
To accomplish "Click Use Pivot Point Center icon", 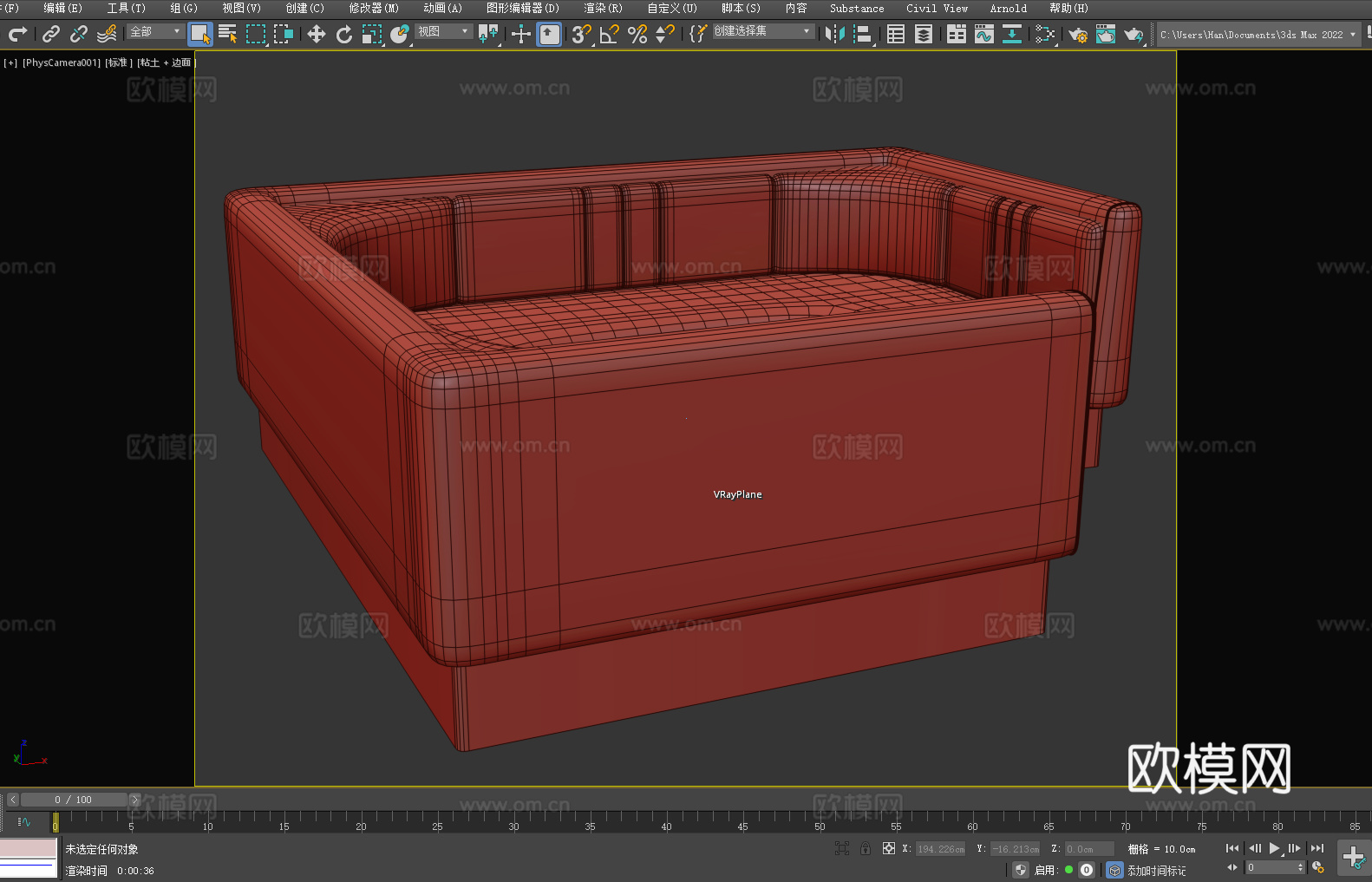I will point(488,34).
